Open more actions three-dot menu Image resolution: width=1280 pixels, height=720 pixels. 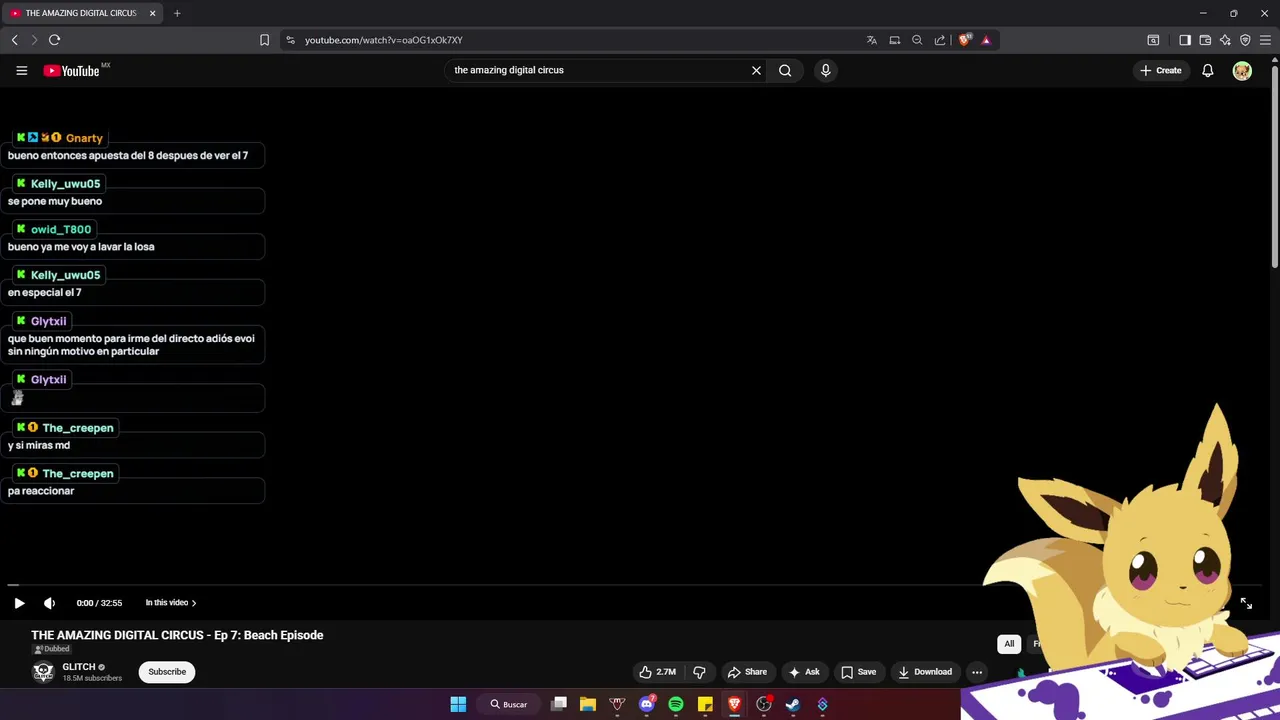tap(977, 672)
